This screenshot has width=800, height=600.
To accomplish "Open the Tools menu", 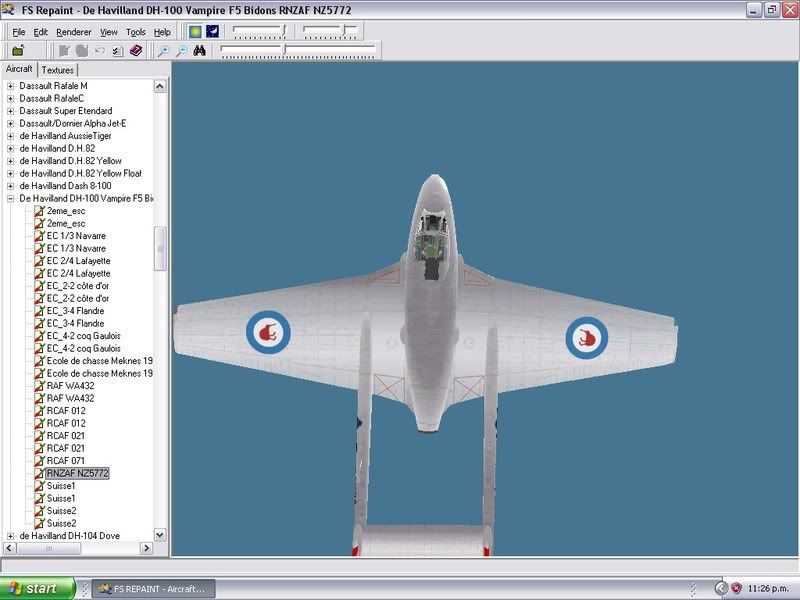I will click(x=136, y=32).
